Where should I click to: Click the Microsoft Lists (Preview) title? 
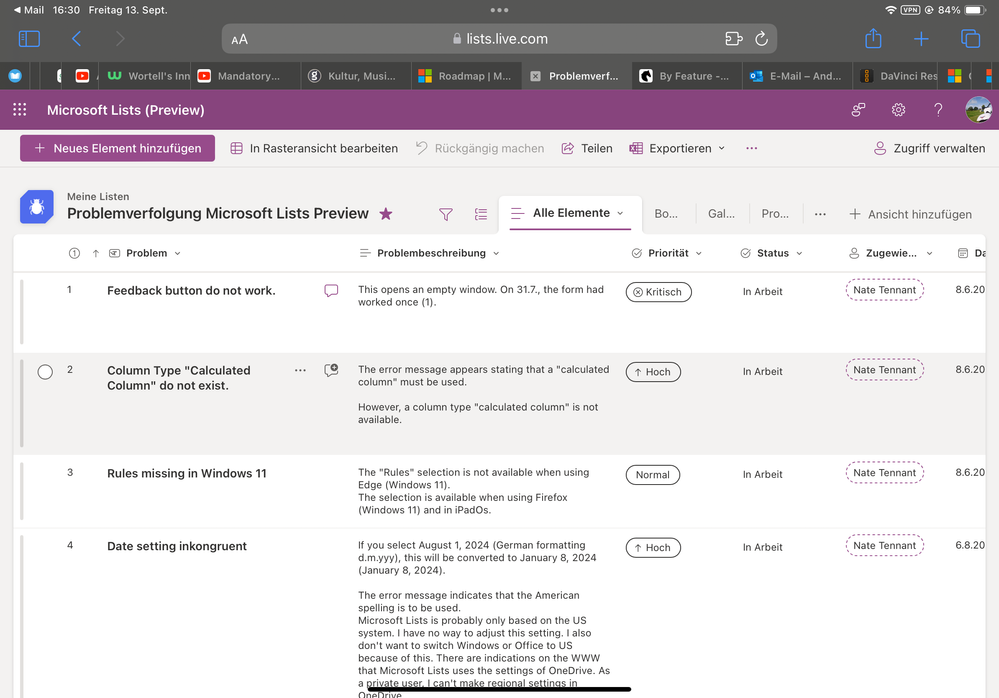point(126,110)
